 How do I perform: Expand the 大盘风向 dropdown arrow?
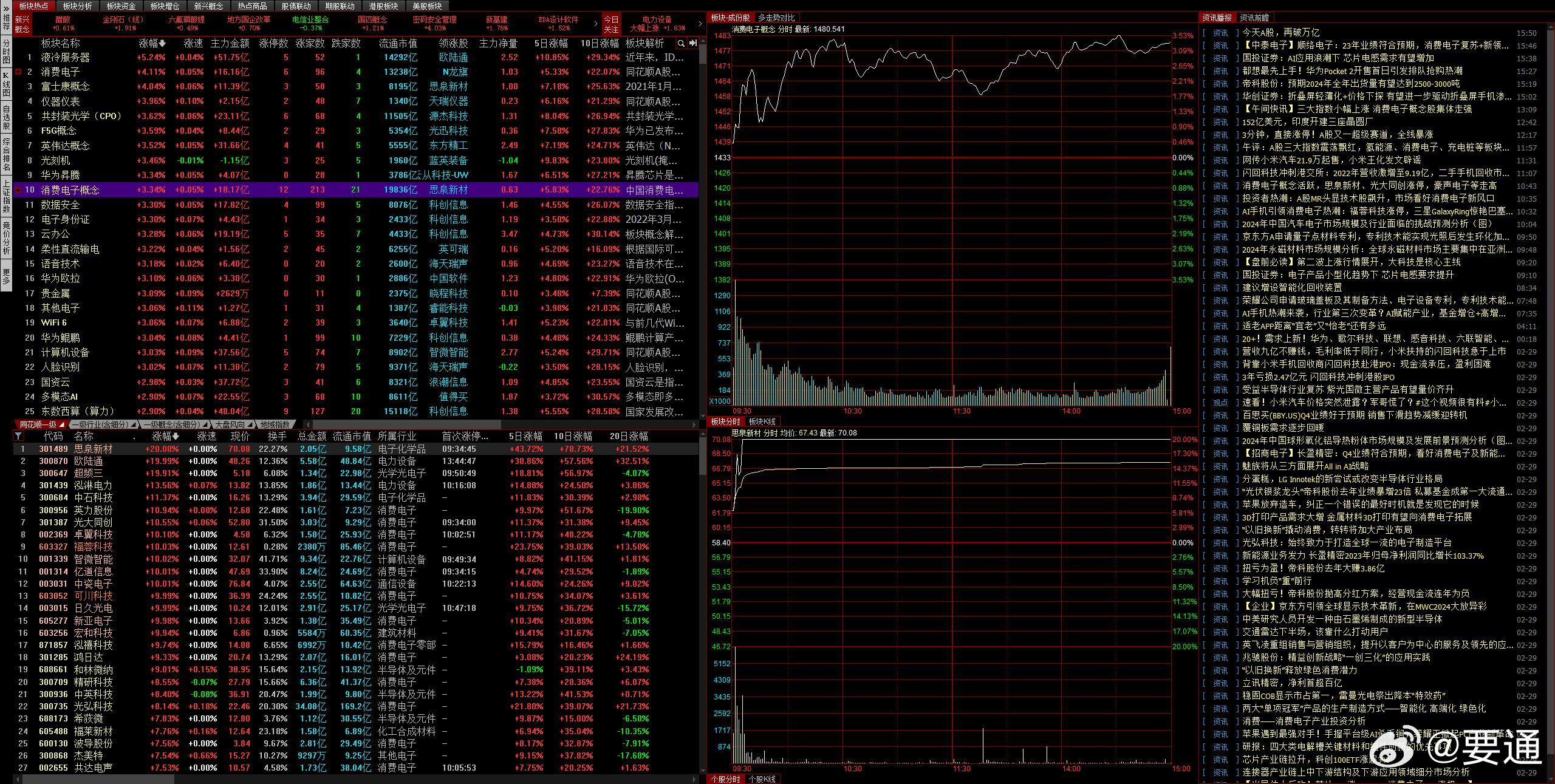pyautogui.click(x=250, y=424)
